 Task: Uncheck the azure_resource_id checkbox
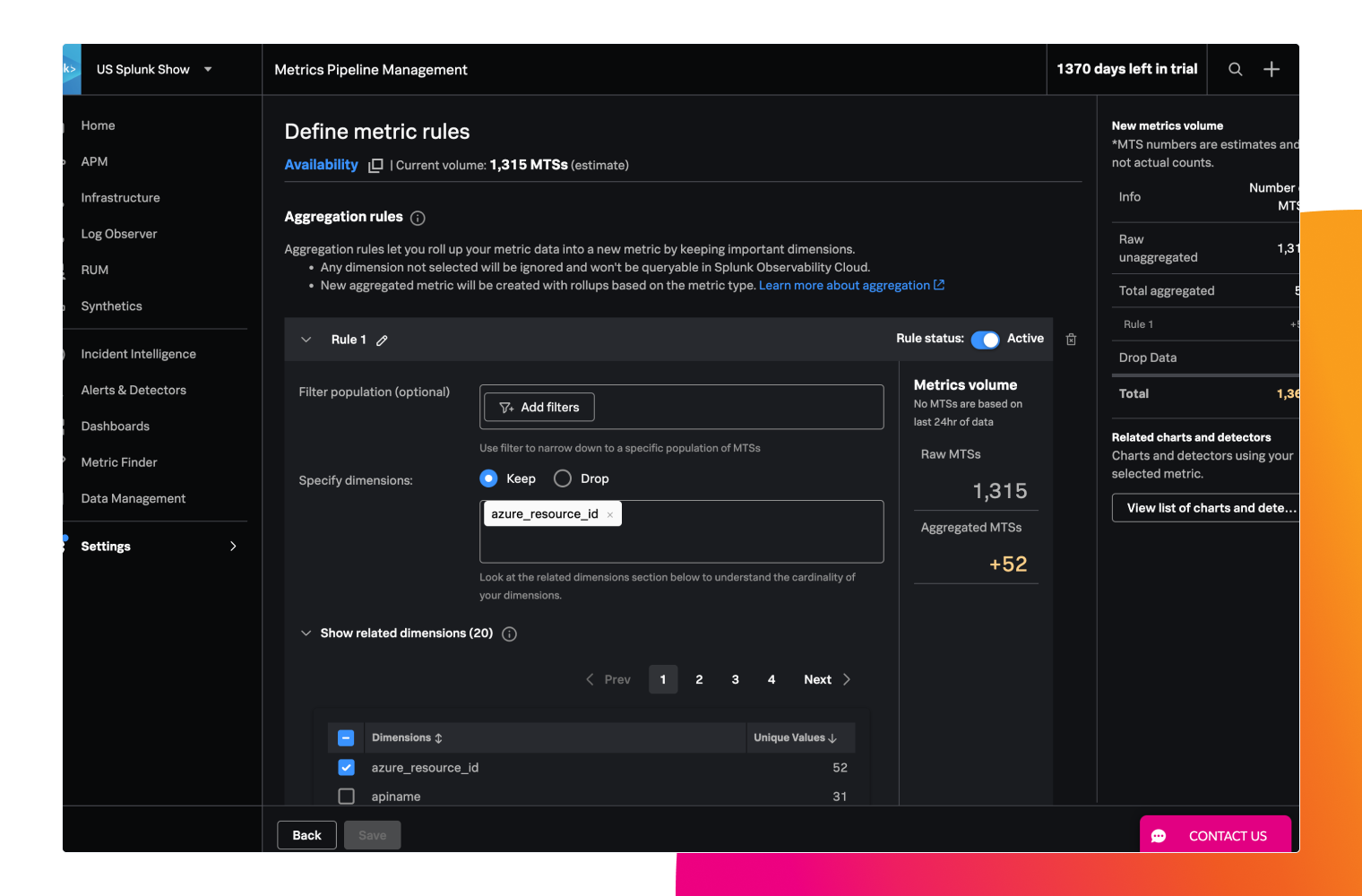click(x=347, y=768)
